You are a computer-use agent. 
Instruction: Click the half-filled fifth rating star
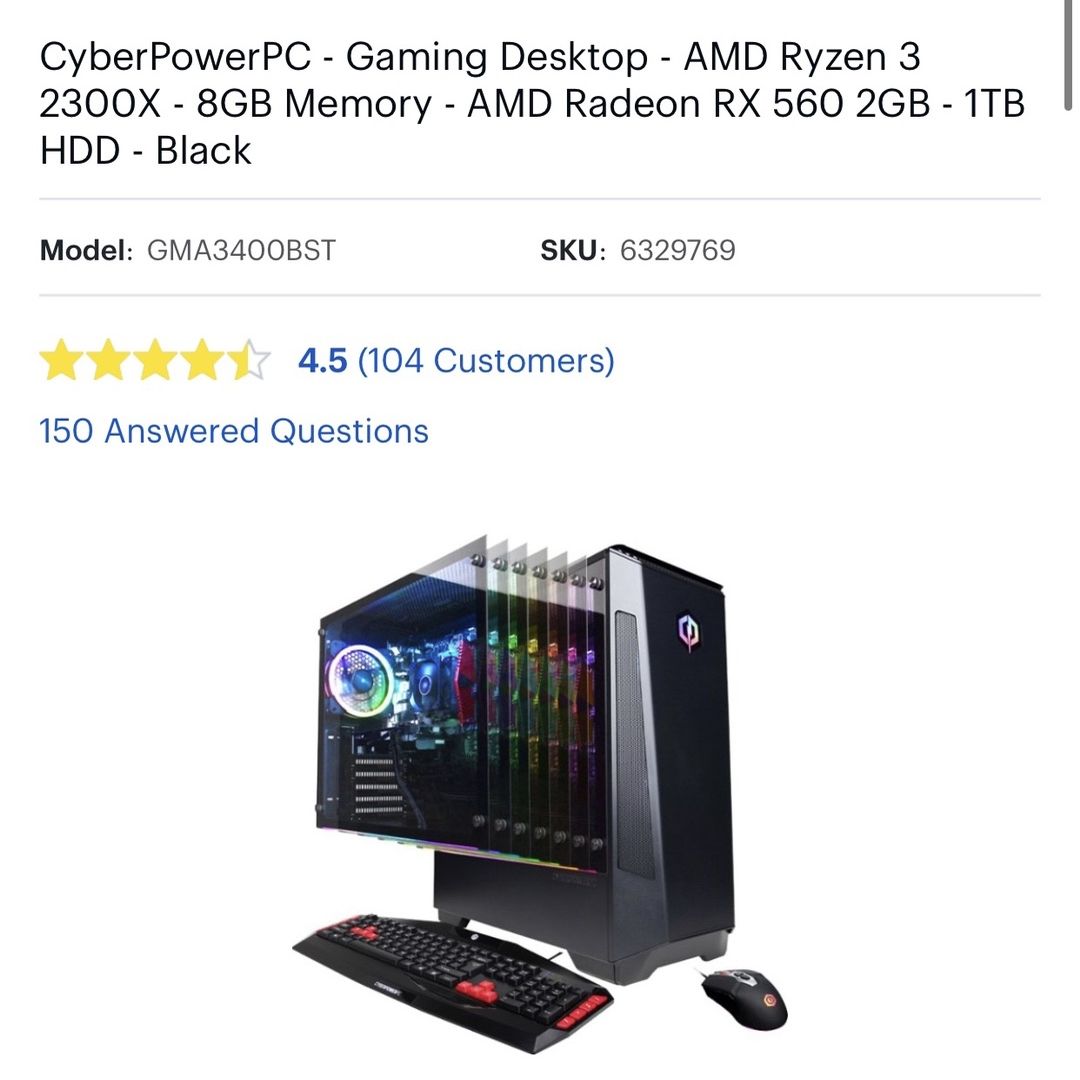pyautogui.click(x=249, y=360)
